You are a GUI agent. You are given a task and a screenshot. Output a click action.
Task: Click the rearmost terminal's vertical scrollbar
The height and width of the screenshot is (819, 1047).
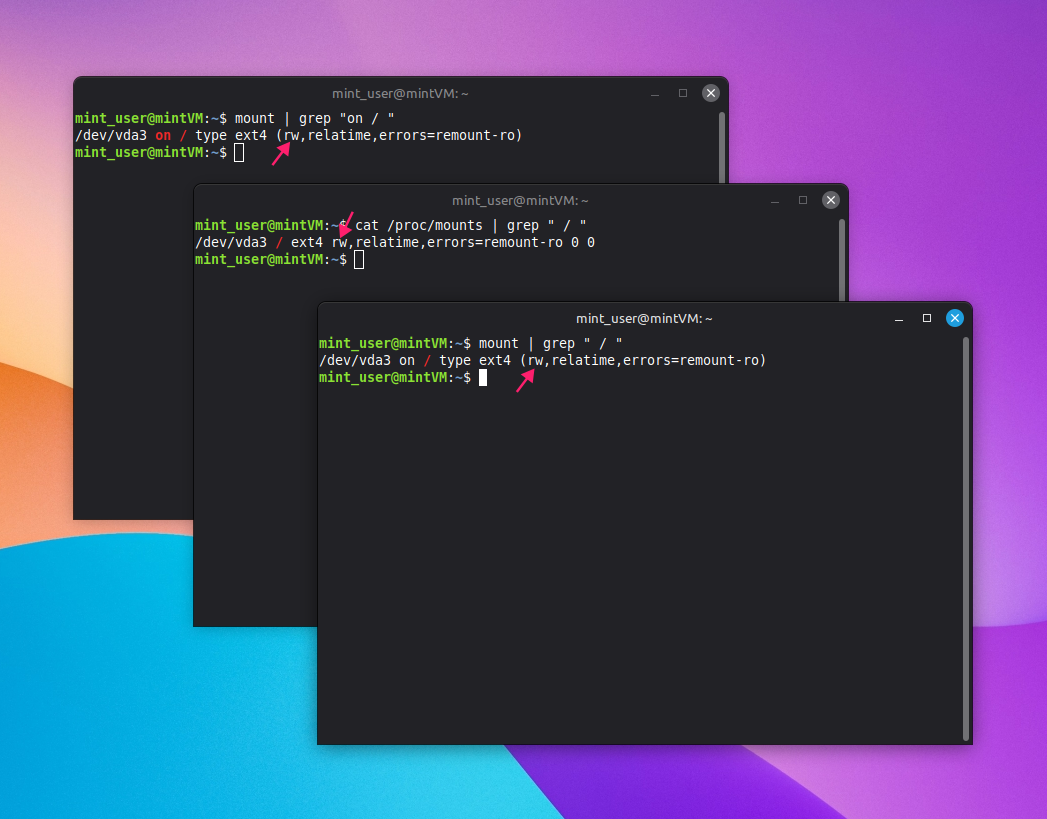pos(721,148)
